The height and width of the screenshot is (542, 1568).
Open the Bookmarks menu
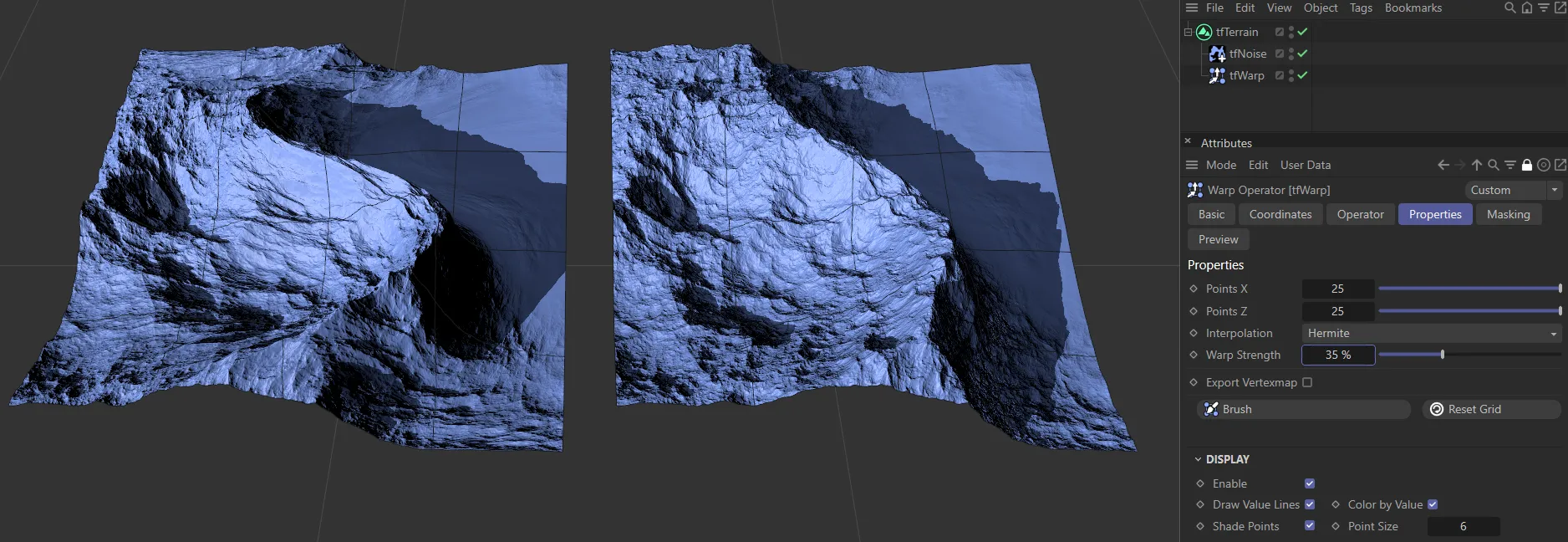[x=1413, y=8]
